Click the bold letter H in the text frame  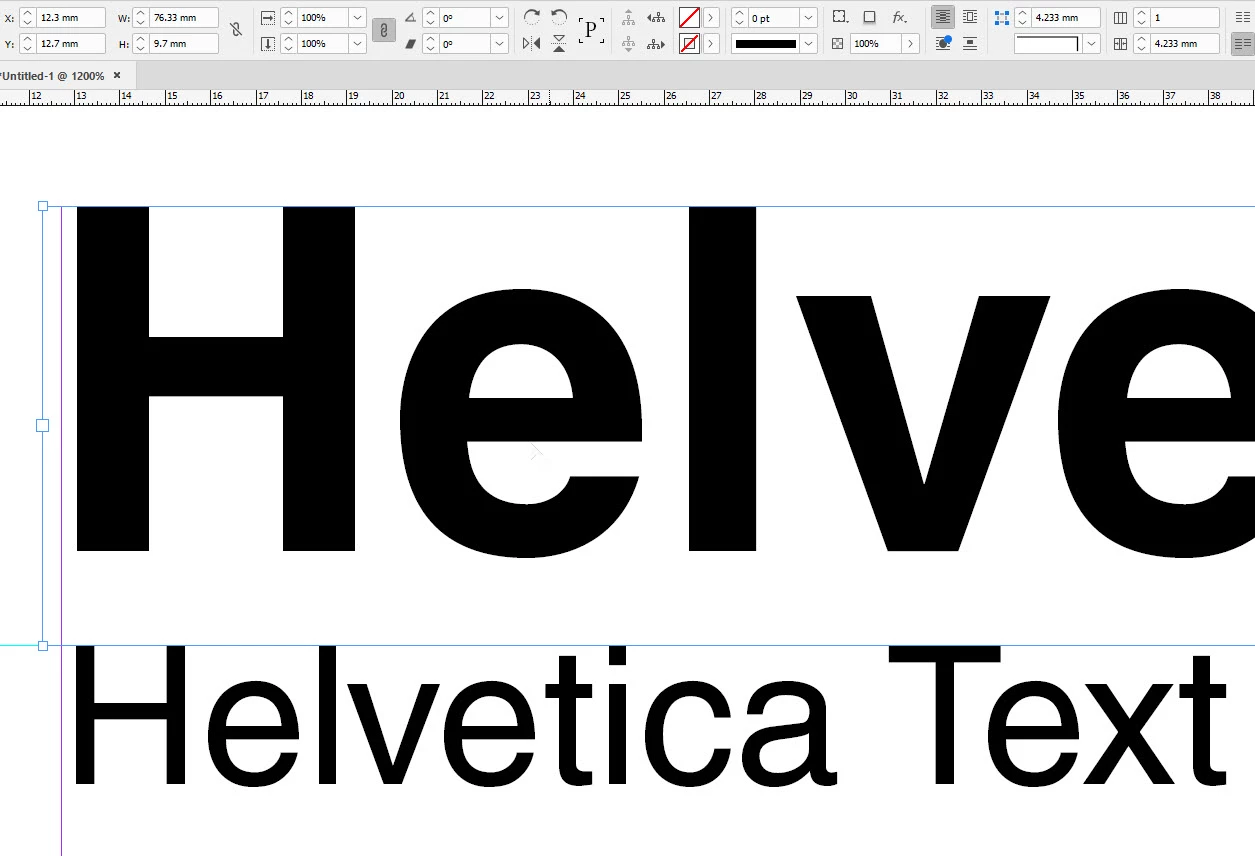(x=216, y=378)
